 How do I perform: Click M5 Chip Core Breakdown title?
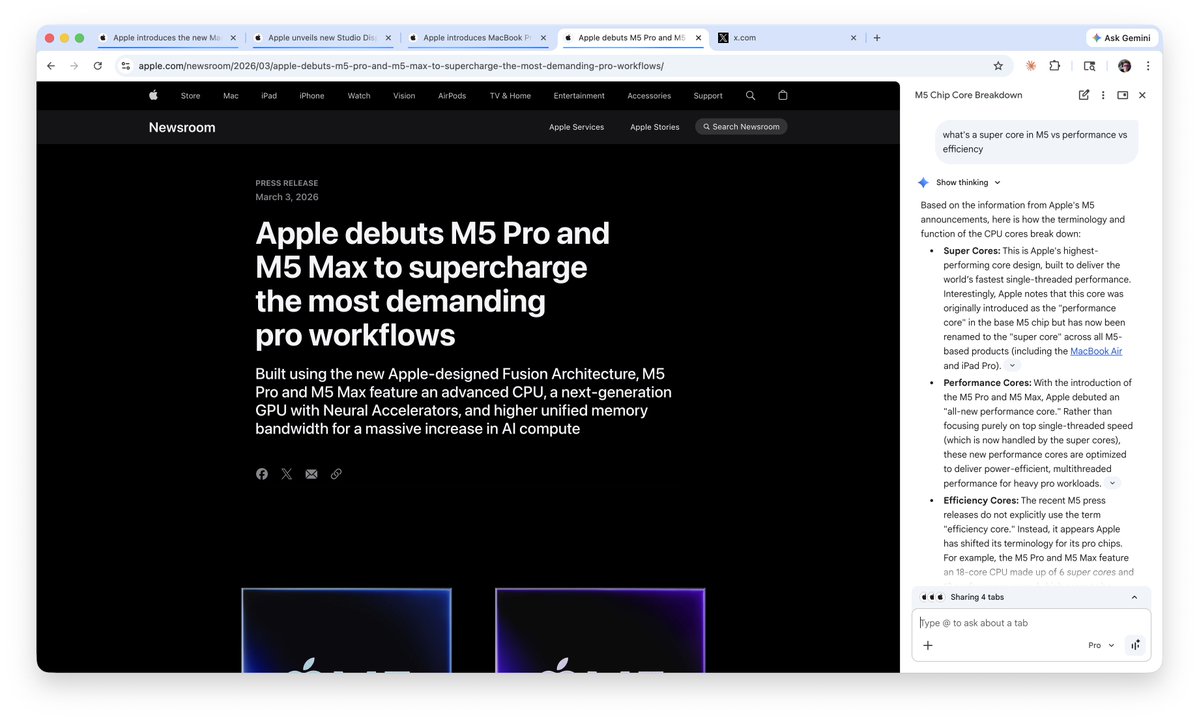(x=968, y=95)
